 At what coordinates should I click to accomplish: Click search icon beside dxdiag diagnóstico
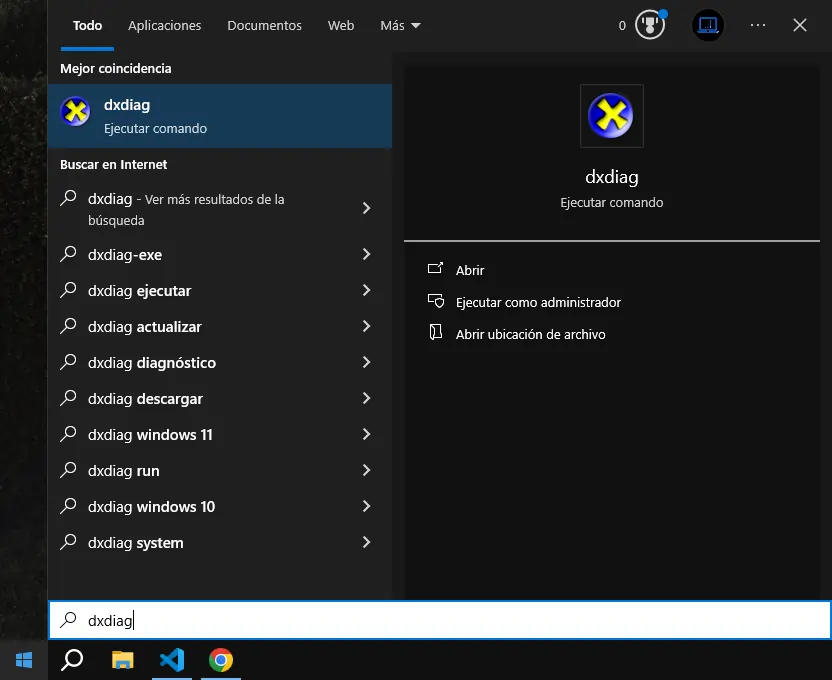pyautogui.click(x=68, y=362)
